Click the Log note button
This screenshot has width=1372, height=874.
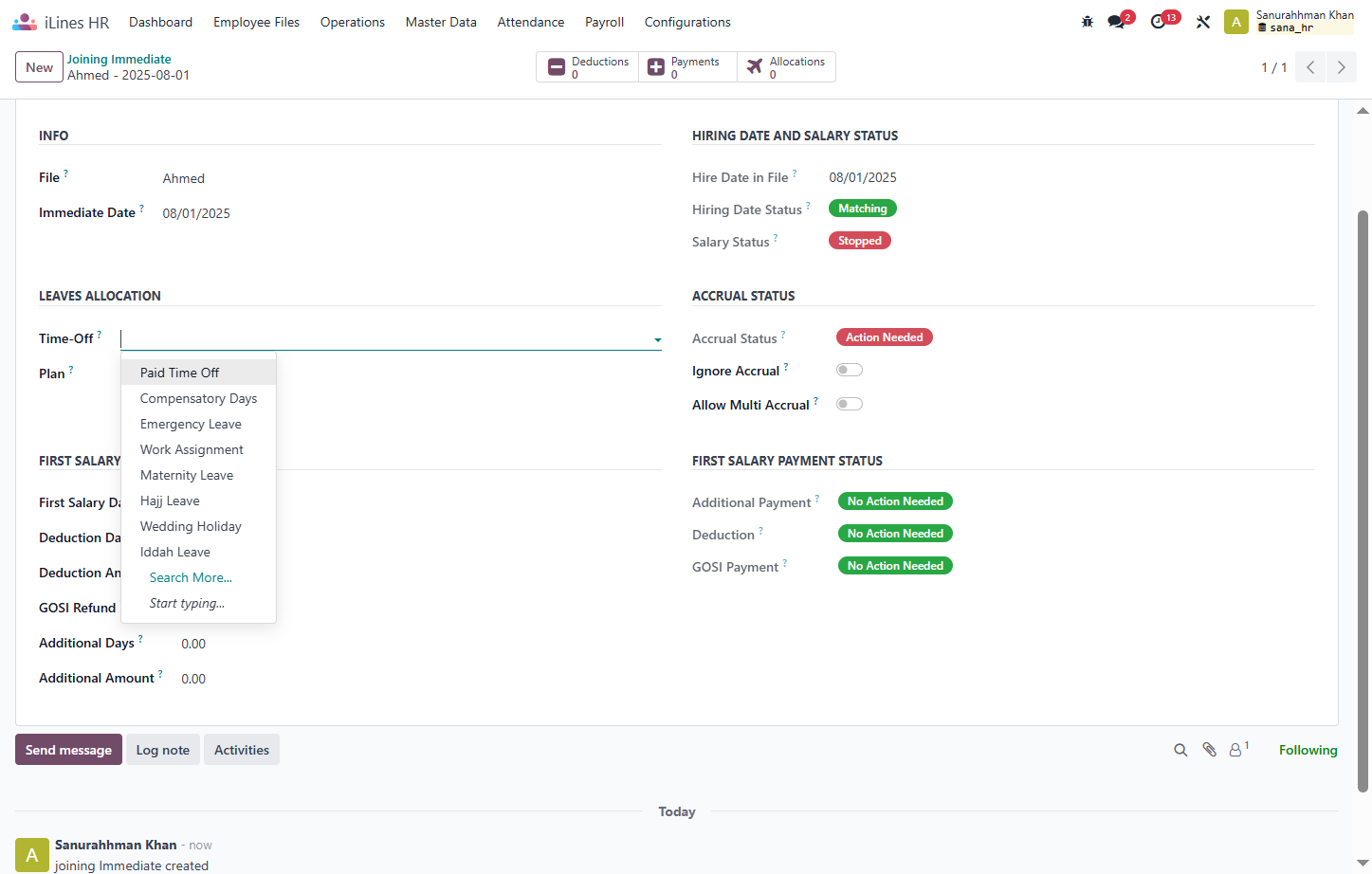tap(163, 750)
